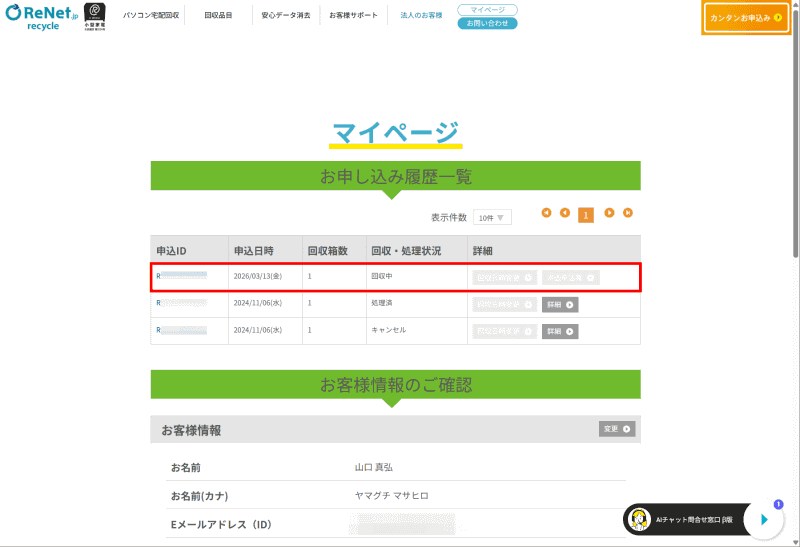Screen dimensions: 800x547
Task: Click first greyed button in 回収中 row
Action: [504, 278]
